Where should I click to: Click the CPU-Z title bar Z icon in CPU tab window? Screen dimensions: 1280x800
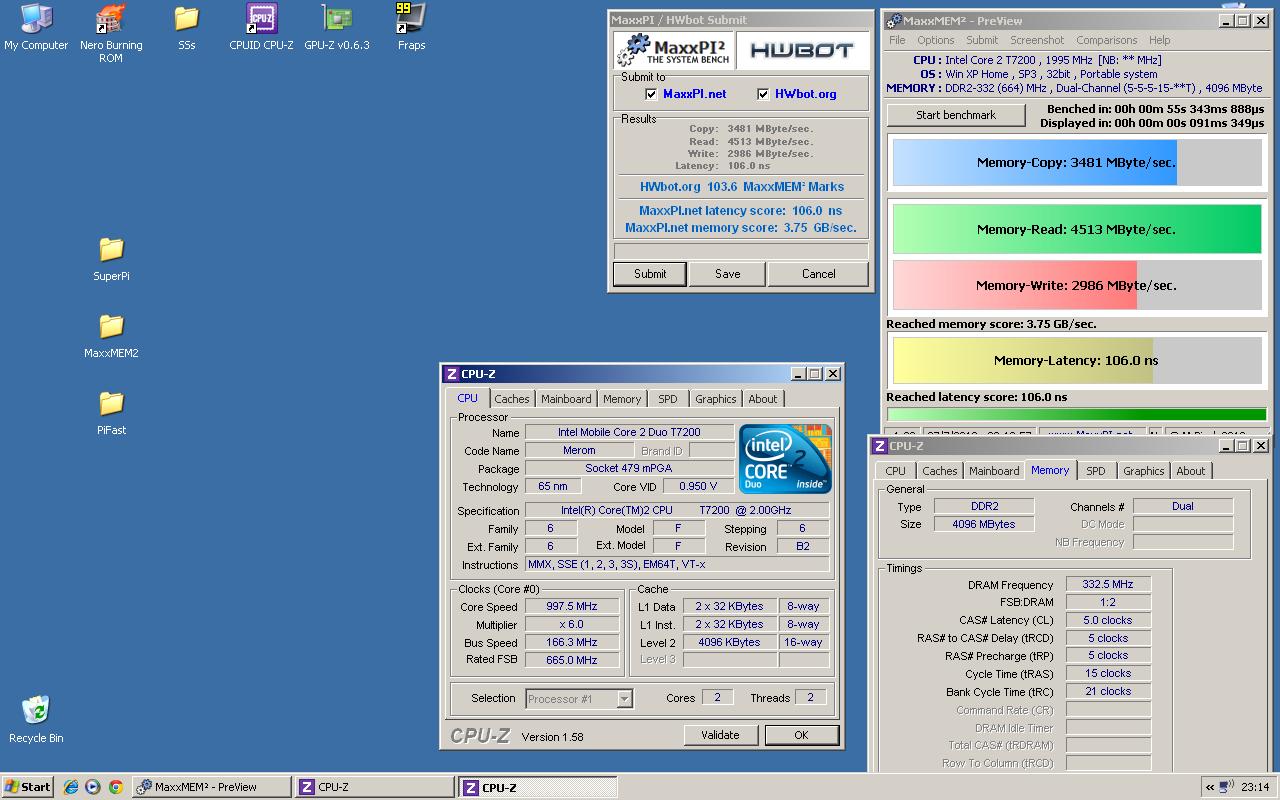pos(451,374)
